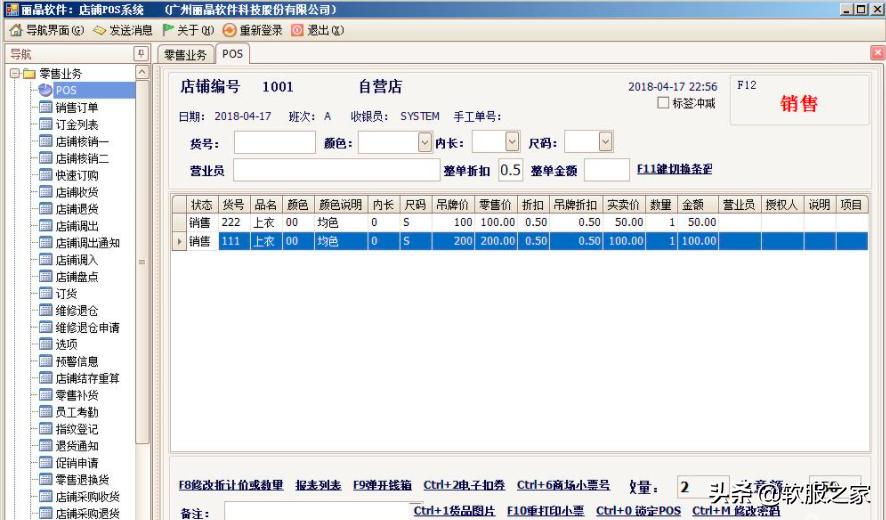The width and height of the screenshot is (886, 520).
Task: Switch to the 零售业务 tab
Action: 185,55
